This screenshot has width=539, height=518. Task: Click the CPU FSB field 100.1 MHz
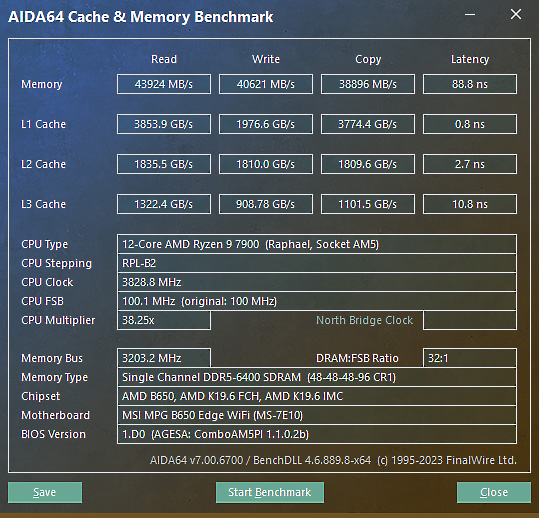tap(317, 301)
